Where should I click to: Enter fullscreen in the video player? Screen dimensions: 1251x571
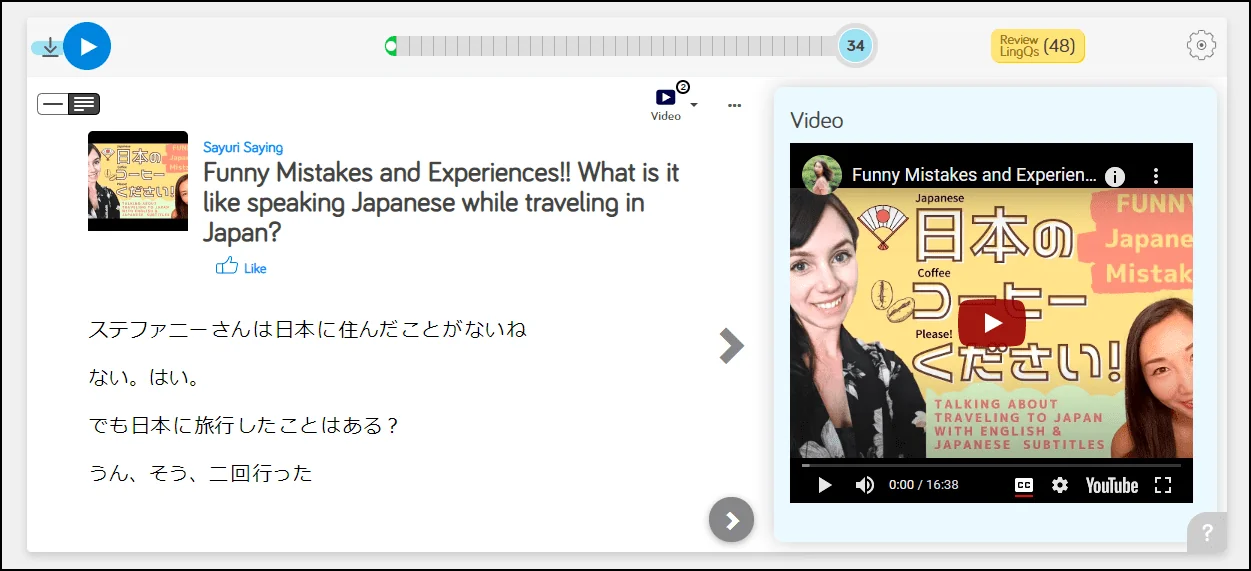click(1162, 485)
